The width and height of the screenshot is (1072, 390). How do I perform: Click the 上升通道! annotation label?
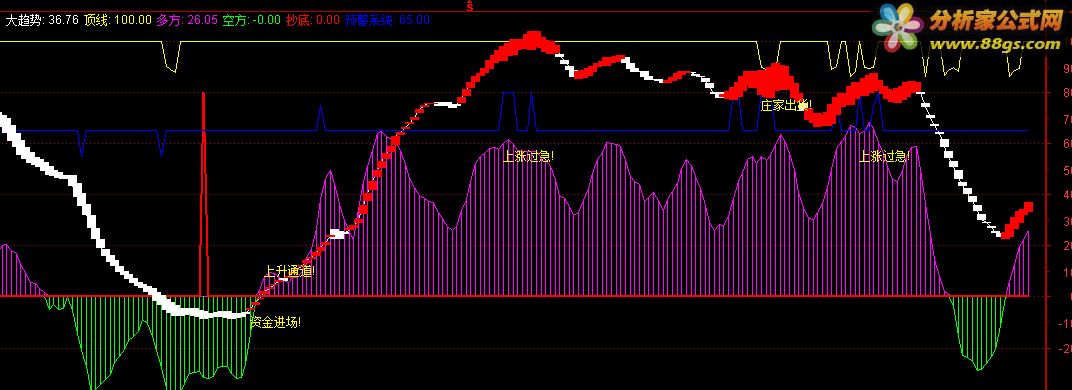289,272
